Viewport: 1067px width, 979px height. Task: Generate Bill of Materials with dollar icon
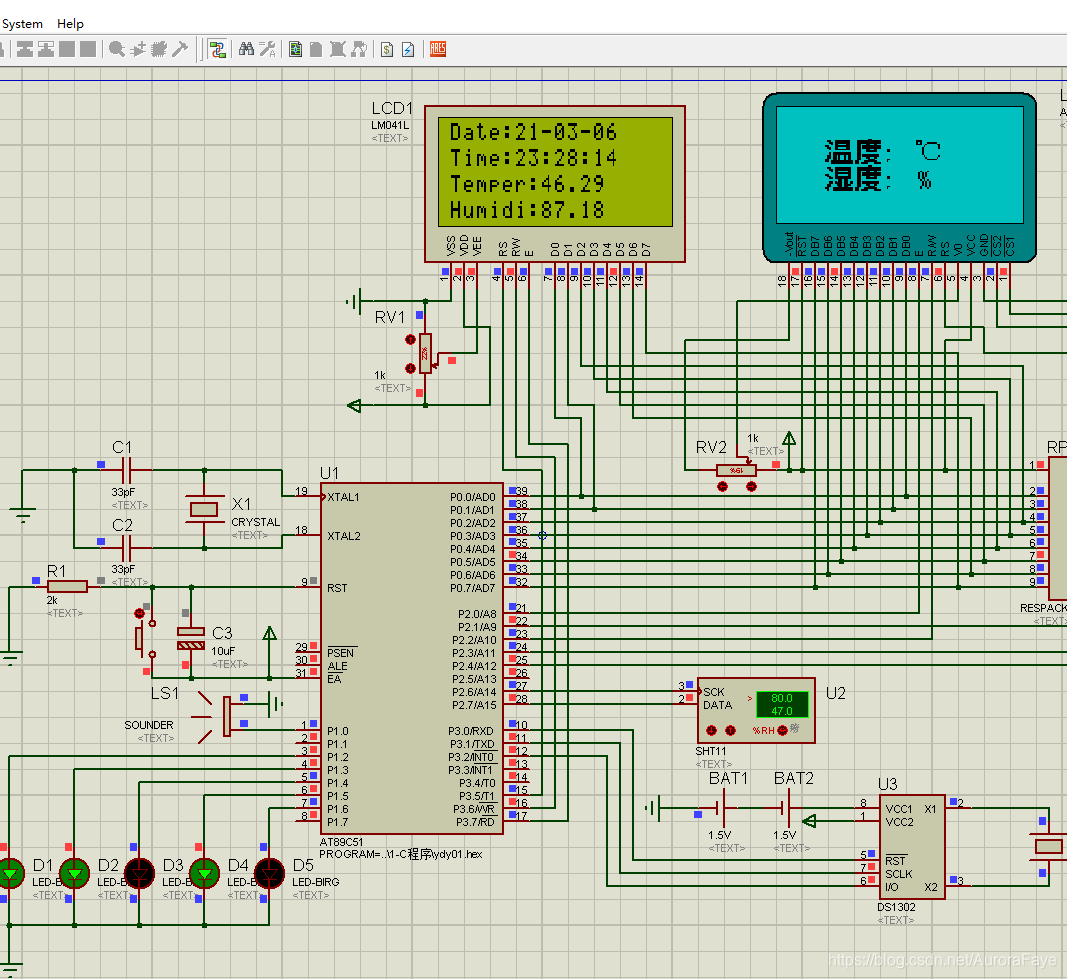pos(387,49)
